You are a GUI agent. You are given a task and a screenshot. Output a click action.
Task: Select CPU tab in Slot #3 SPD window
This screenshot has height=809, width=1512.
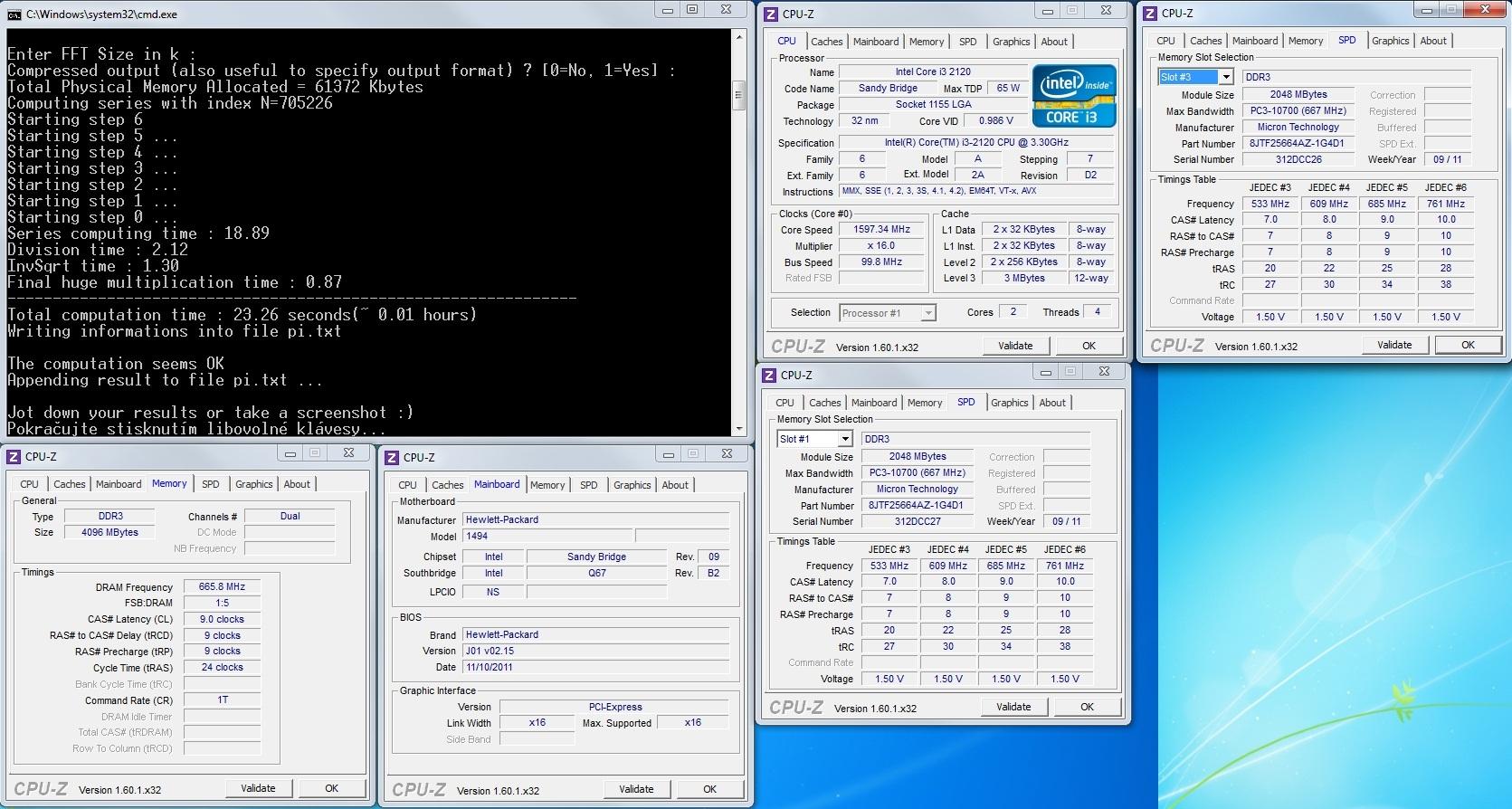[1165, 41]
